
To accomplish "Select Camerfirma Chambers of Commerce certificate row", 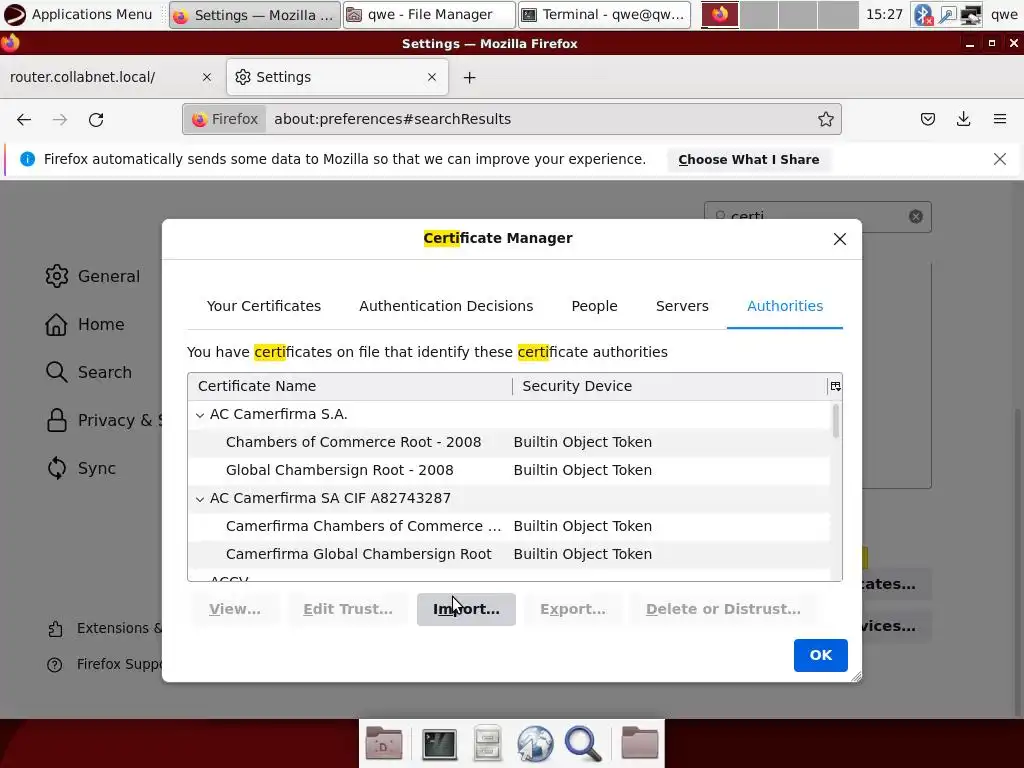I will (509, 526).
